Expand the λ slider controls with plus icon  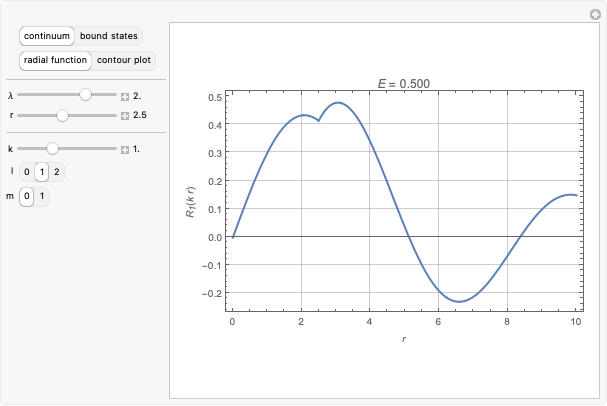coord(125,97)
